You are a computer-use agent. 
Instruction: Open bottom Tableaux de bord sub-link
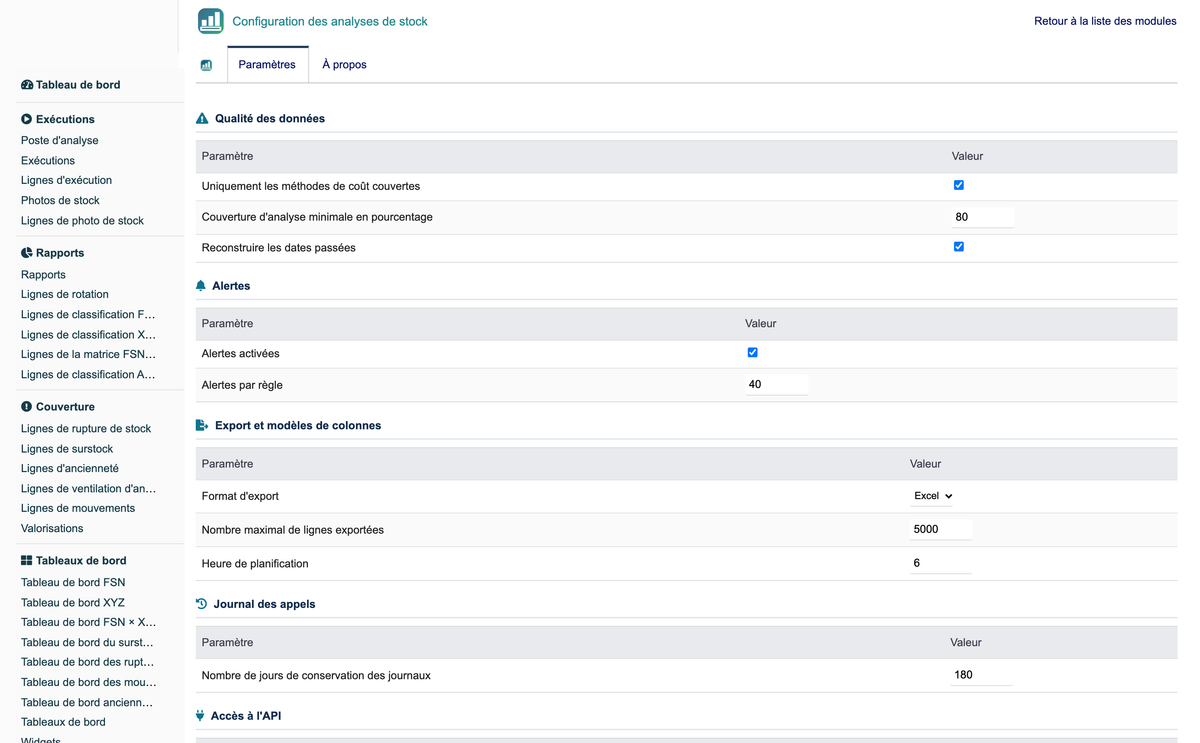point(63,722)
